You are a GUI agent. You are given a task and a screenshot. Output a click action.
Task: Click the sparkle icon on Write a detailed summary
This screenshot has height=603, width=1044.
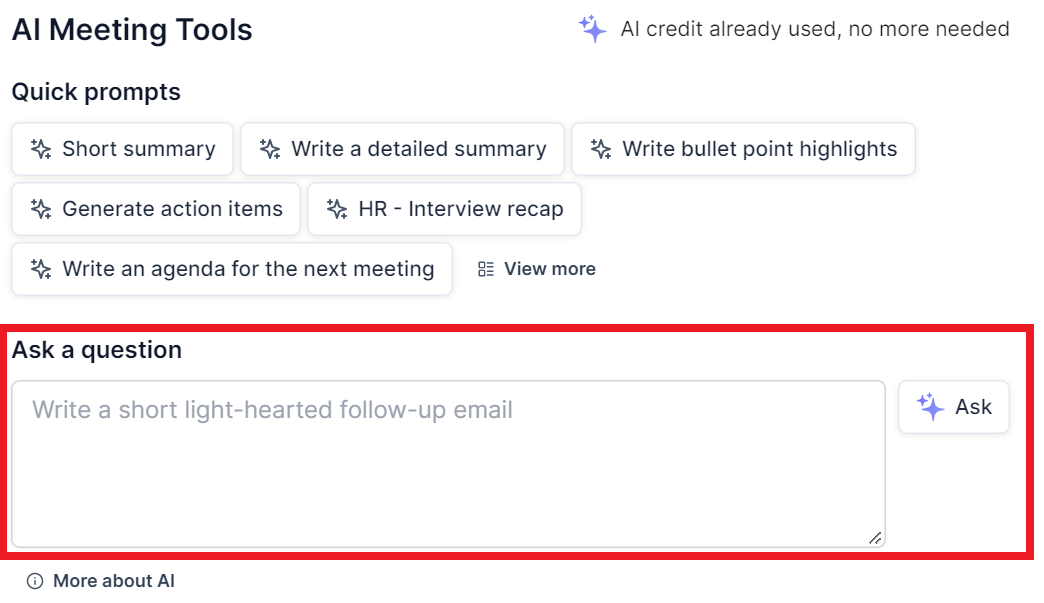tap(270, 149)
